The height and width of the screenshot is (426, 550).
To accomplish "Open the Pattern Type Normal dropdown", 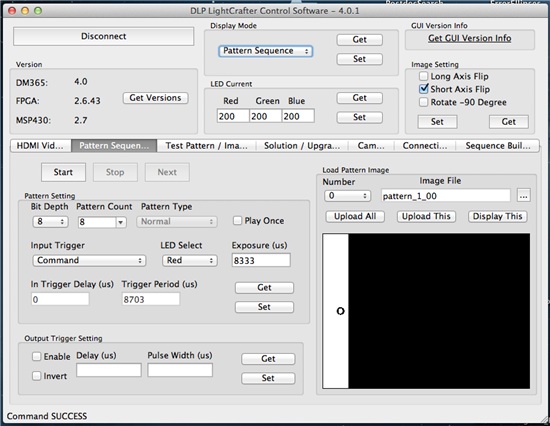I will pyautogui.click(x=177, y=222).
